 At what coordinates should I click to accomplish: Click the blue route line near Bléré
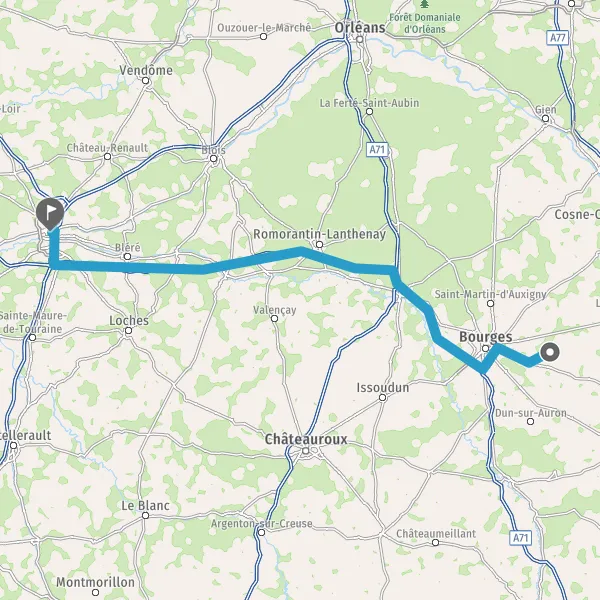tap(128, 267)
